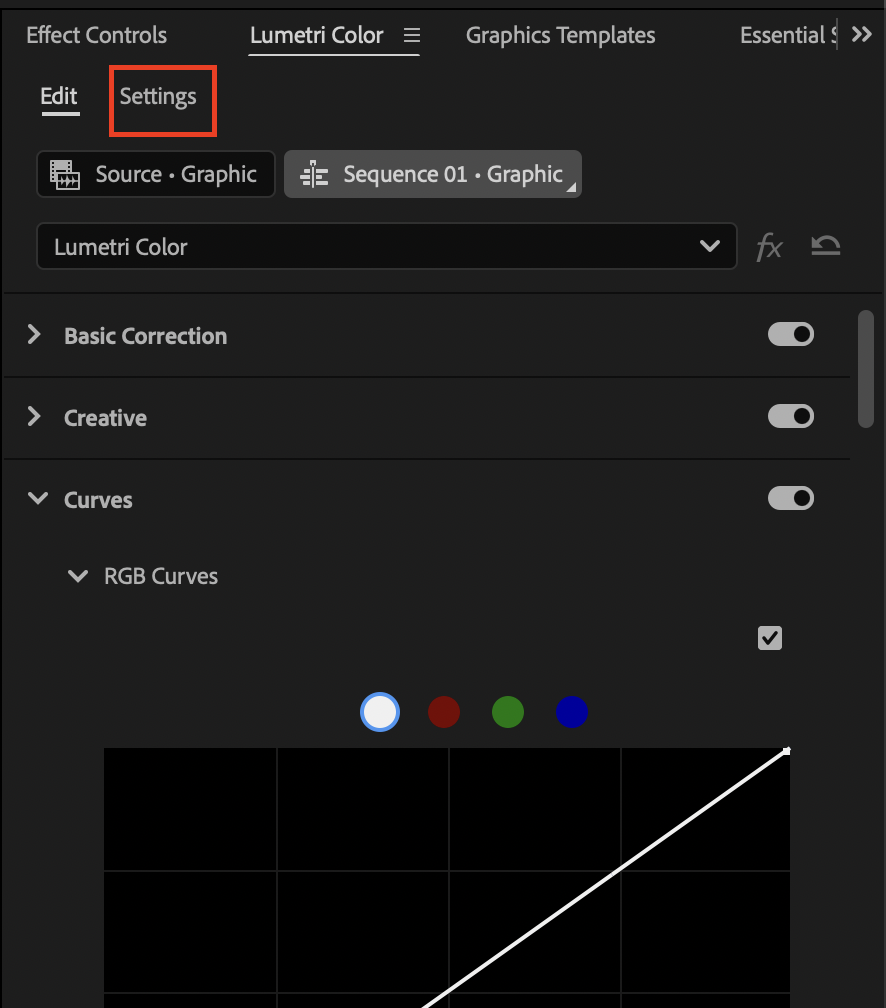Screen dimensions: 886x1008
Task: Open the Lumetri Color panel menu icon
Action: tap(411, 35)
